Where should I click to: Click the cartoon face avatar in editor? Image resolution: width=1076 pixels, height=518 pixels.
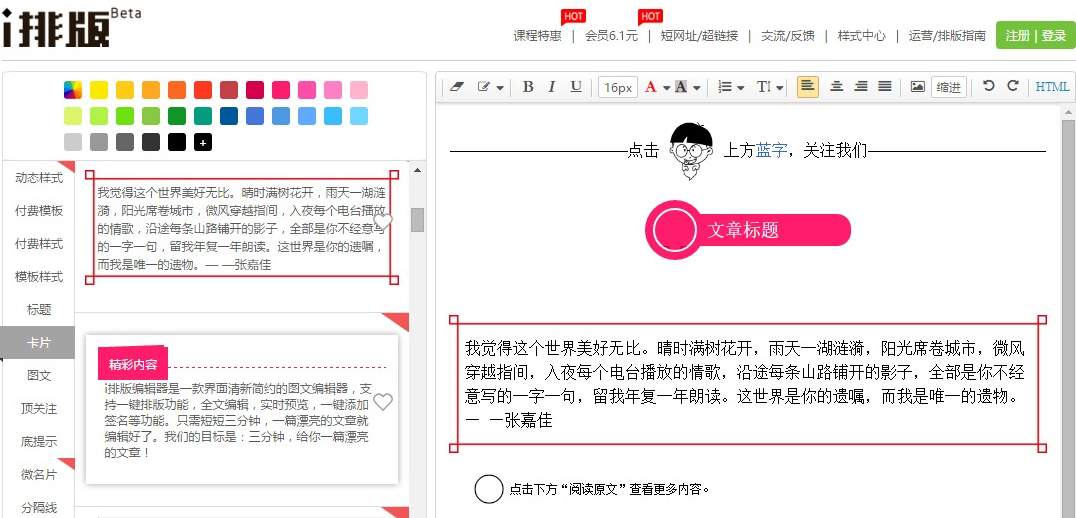coord(691,151)
